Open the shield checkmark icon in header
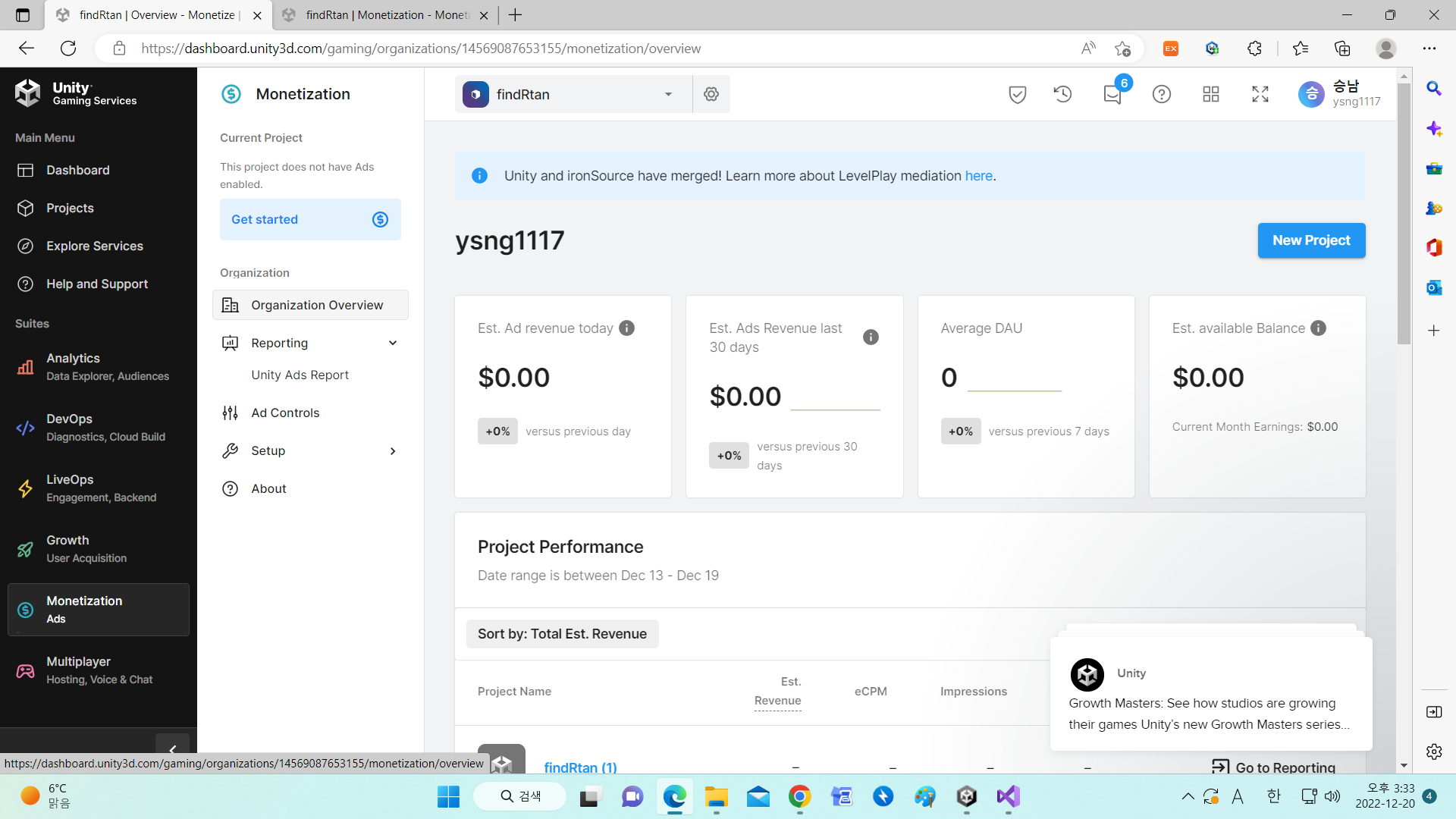1456x819 pixels. tap(1018, 94)
